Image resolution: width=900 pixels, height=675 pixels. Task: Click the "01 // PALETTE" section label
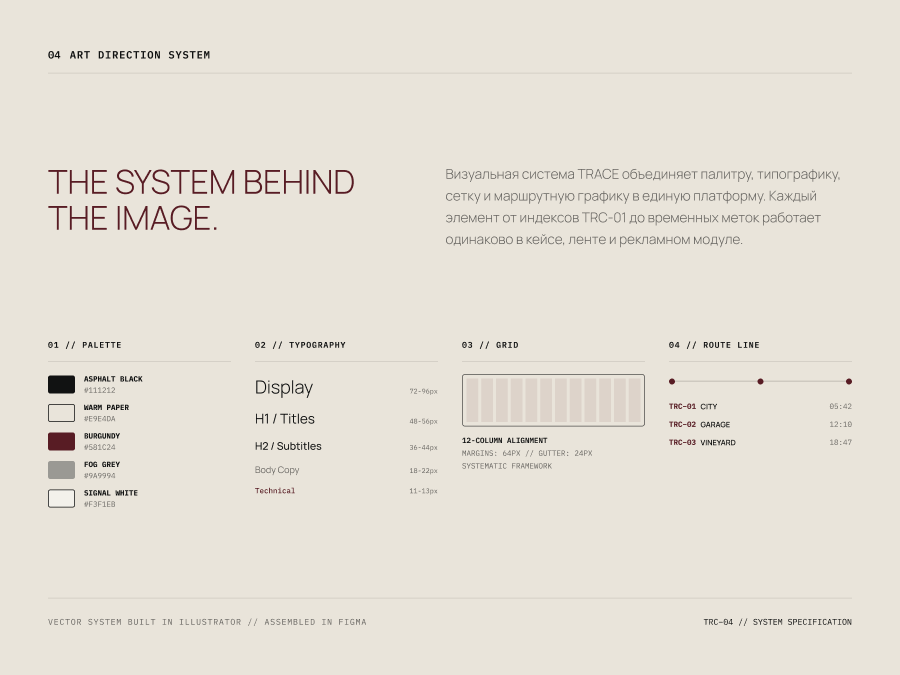(x=85, y=345)
